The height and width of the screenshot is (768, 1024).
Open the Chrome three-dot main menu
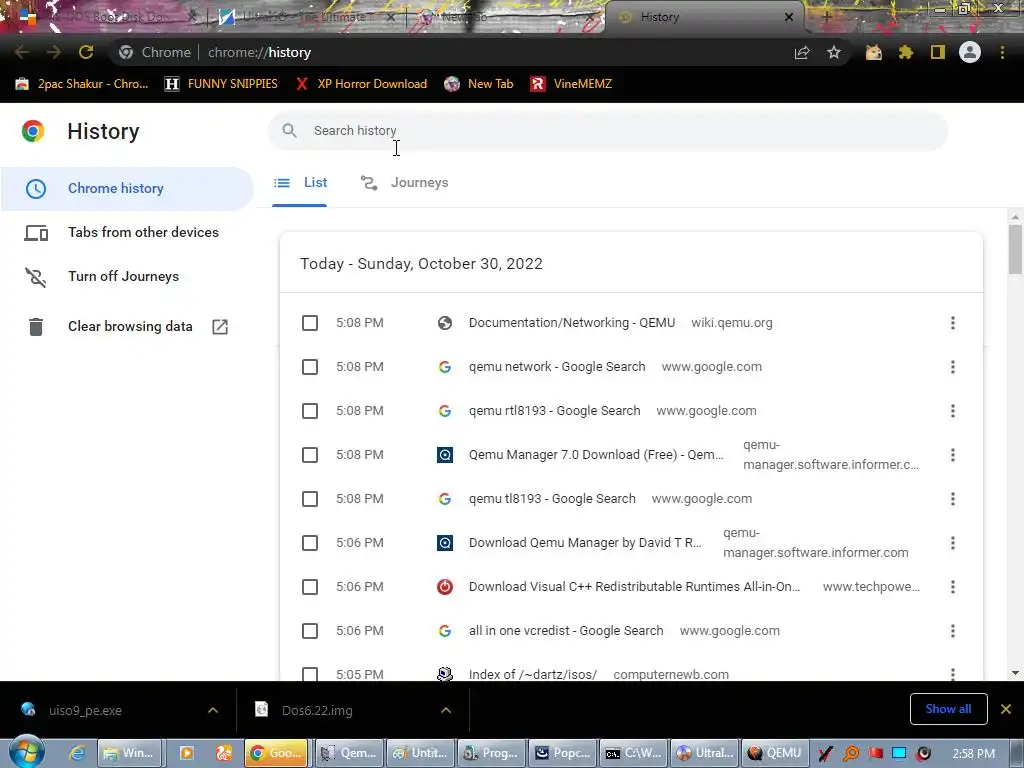coord(1002,52)
